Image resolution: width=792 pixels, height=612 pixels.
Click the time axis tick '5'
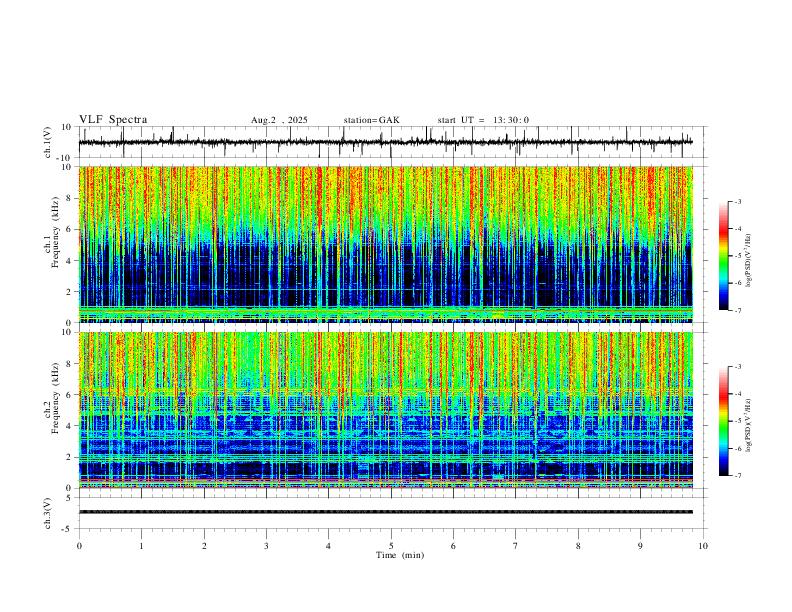391,546
